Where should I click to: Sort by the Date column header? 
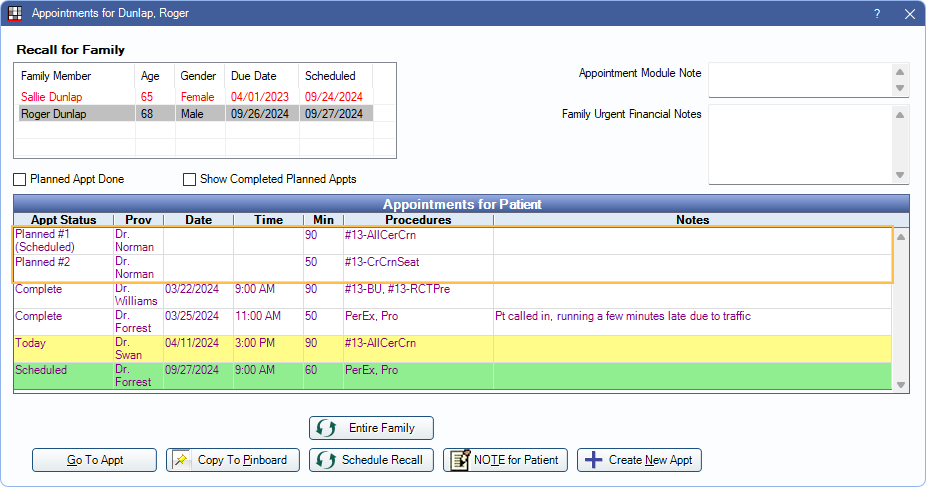[x=198, y=220]
